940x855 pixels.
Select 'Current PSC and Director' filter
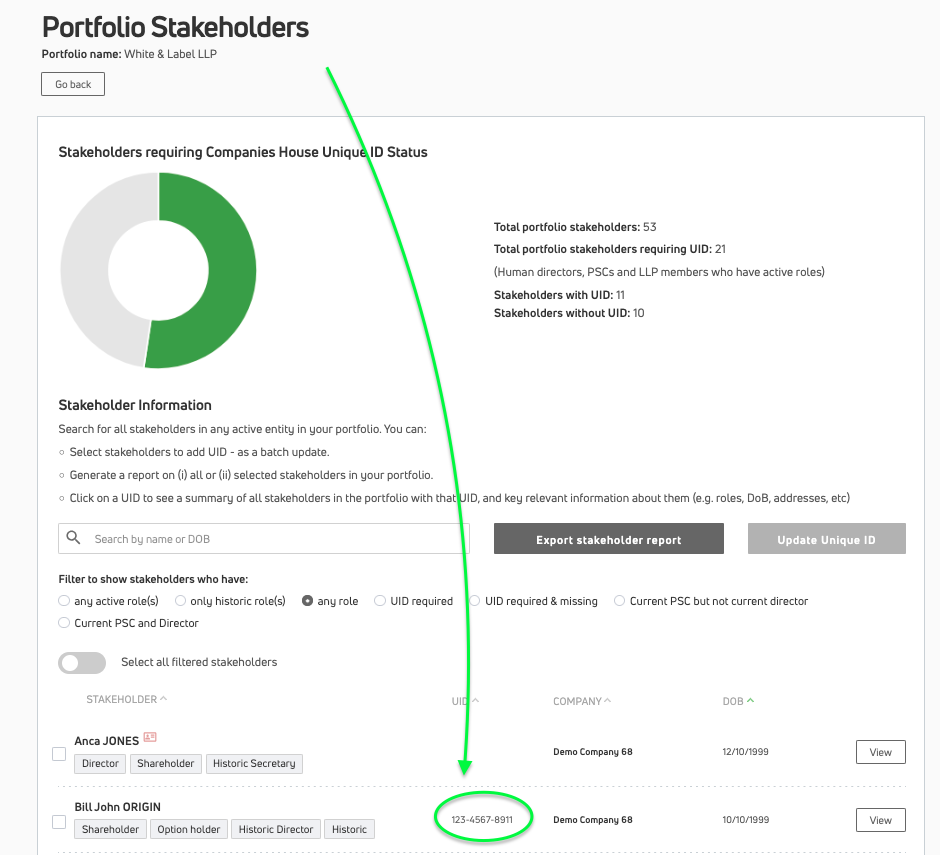coord(65,623)
